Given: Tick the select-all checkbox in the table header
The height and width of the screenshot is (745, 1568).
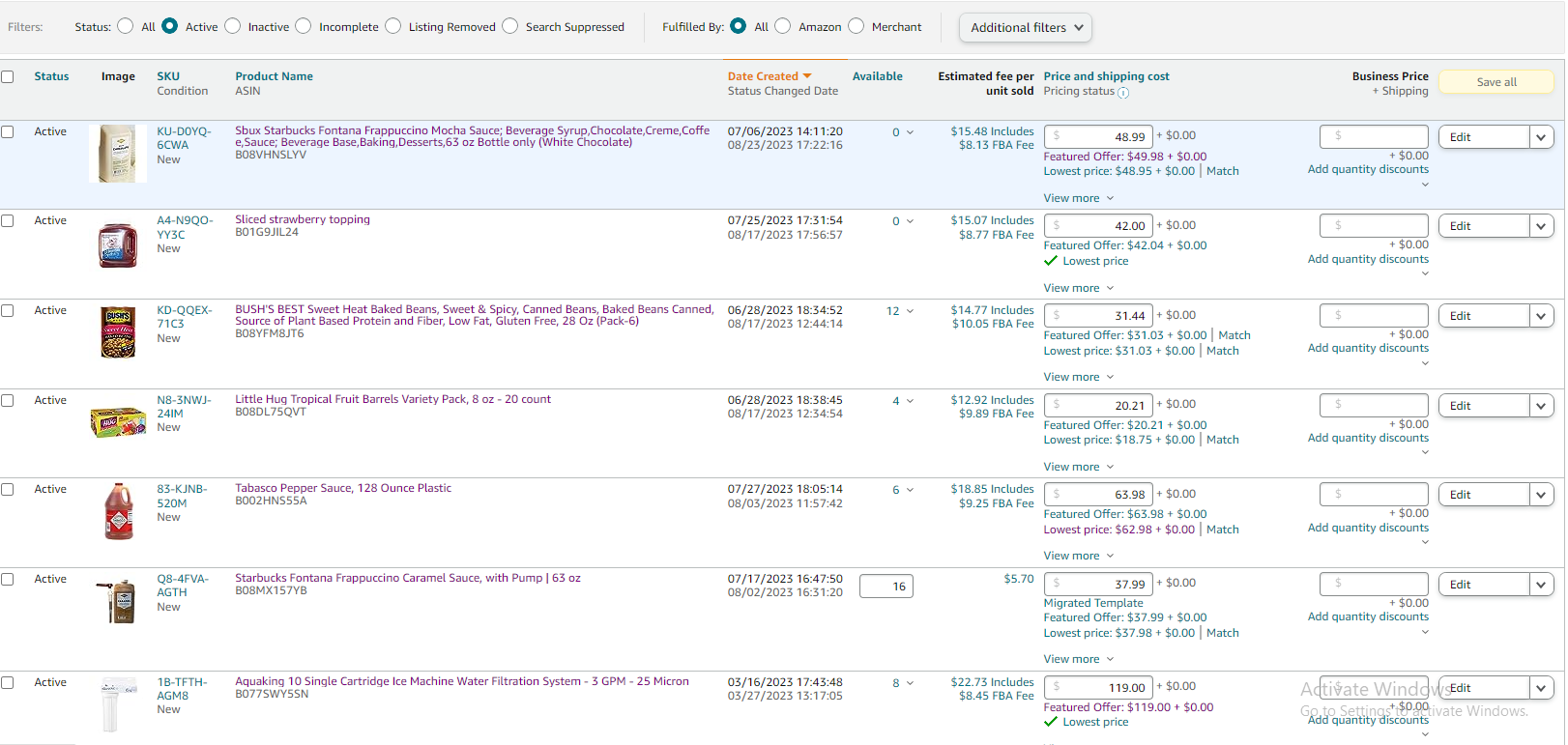Looking at the screenshot, I should click(8, 76).
